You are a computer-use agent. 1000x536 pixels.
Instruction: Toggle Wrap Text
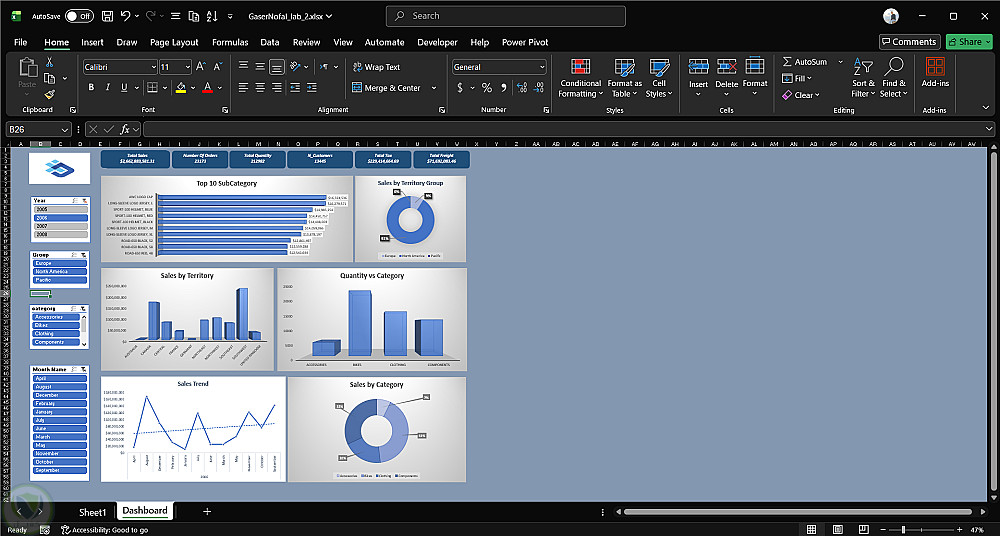coord(376,67)
